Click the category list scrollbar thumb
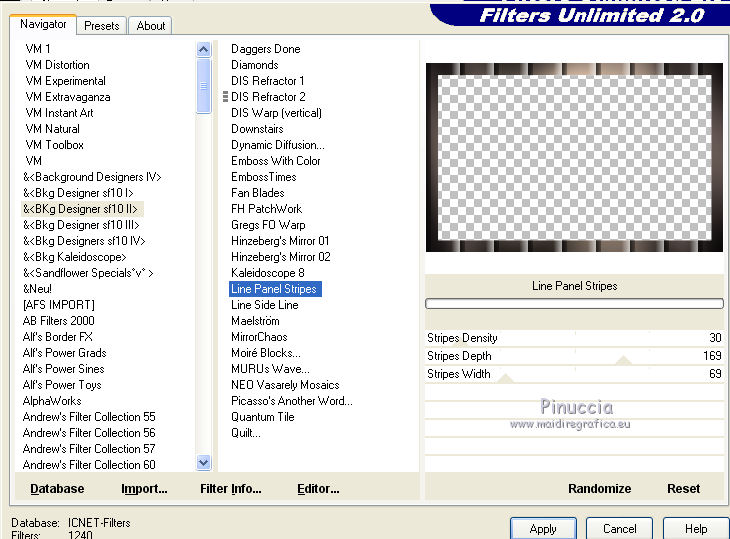The image size is (730, 539). [203, 86]
